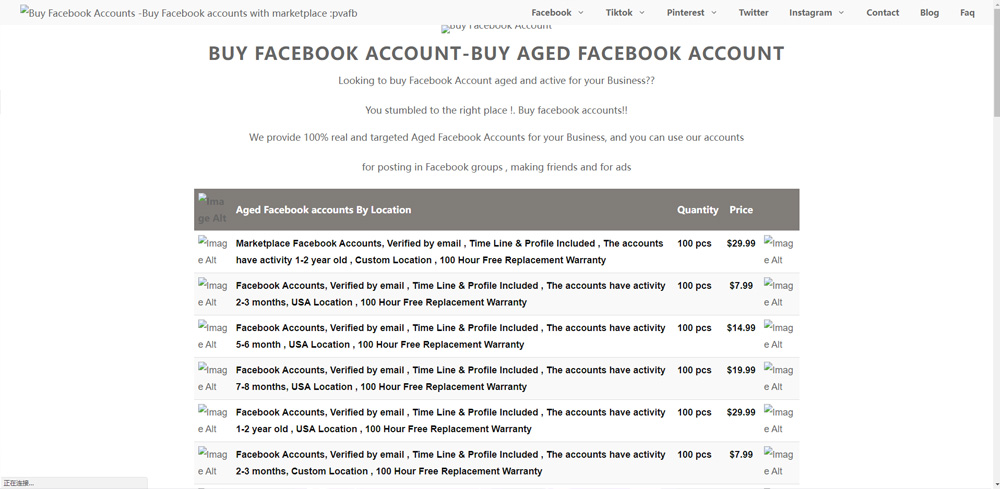Open the Pinterest dropdown menu

692,13
